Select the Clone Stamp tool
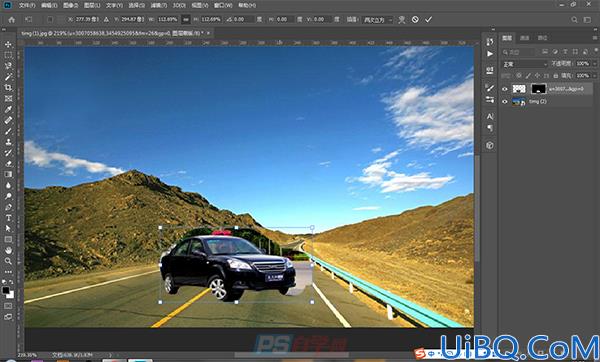Image resolution: width=600 pixels, height=362 pixels. 8,142
